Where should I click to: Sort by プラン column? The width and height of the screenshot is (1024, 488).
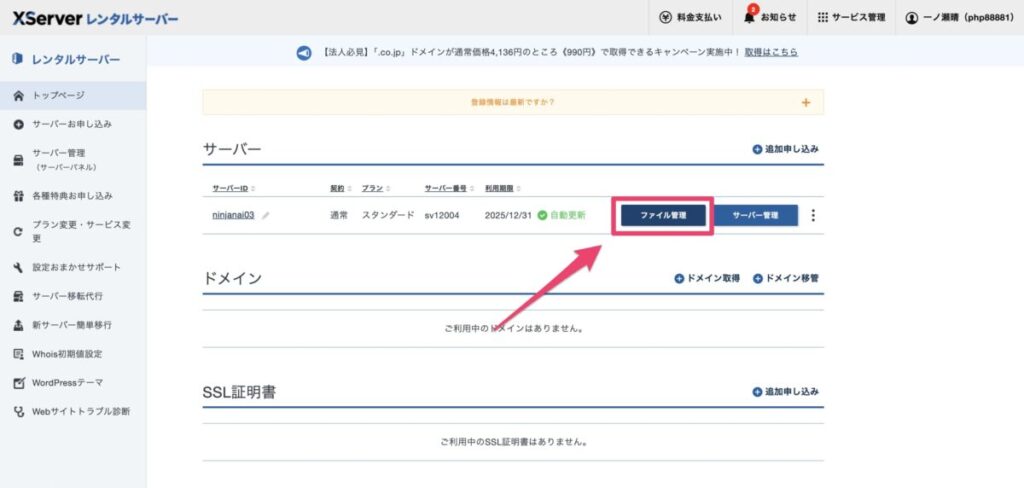click(376, 188)
